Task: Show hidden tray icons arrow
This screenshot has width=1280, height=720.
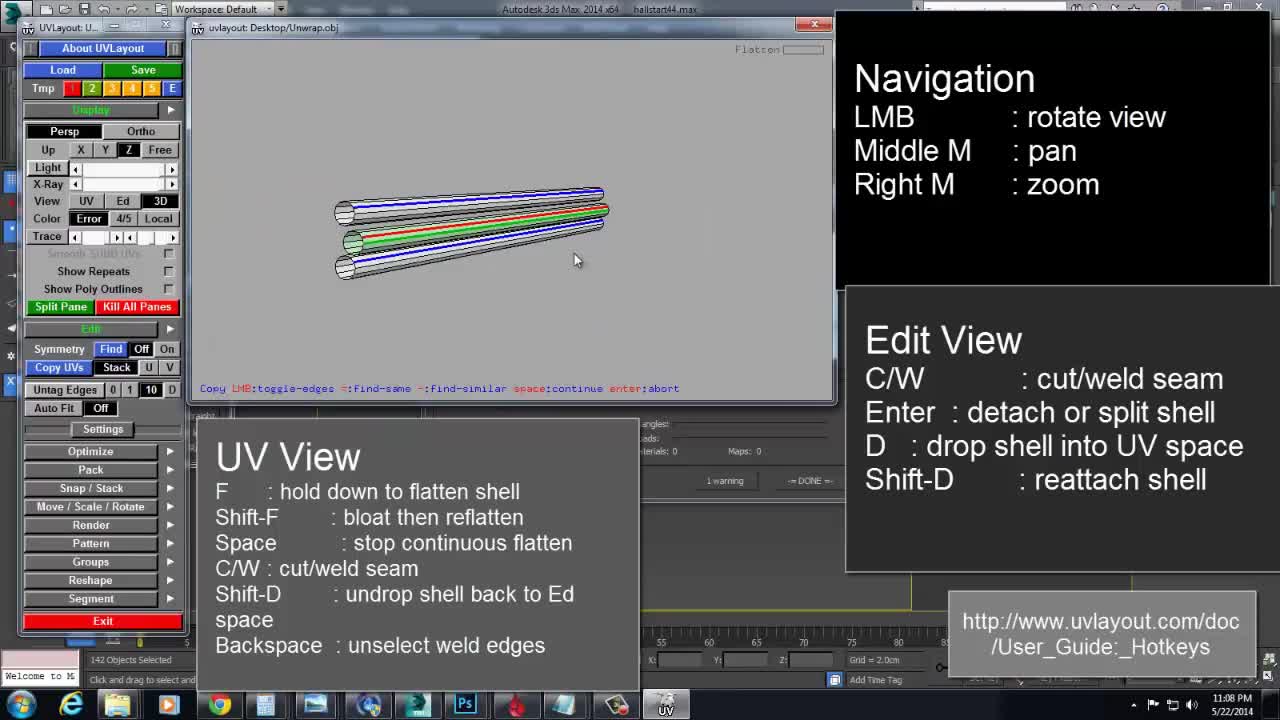Action: pos(1134,705)
